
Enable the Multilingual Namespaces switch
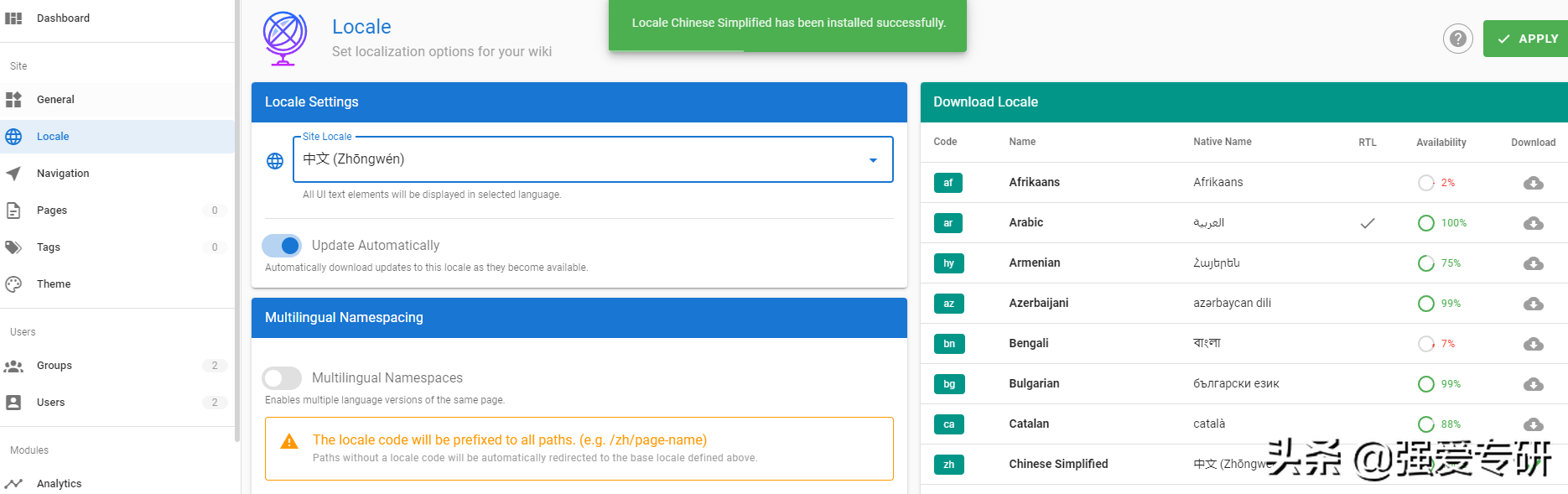pos(283,378)
